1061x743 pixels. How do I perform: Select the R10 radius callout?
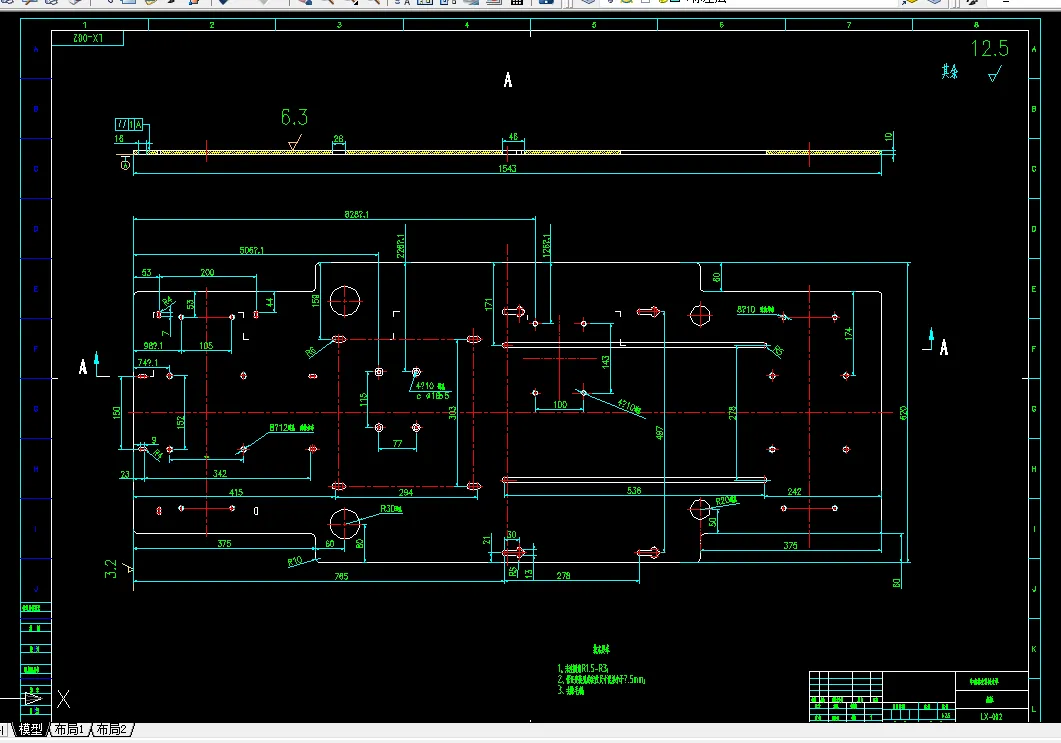point(294,561)
